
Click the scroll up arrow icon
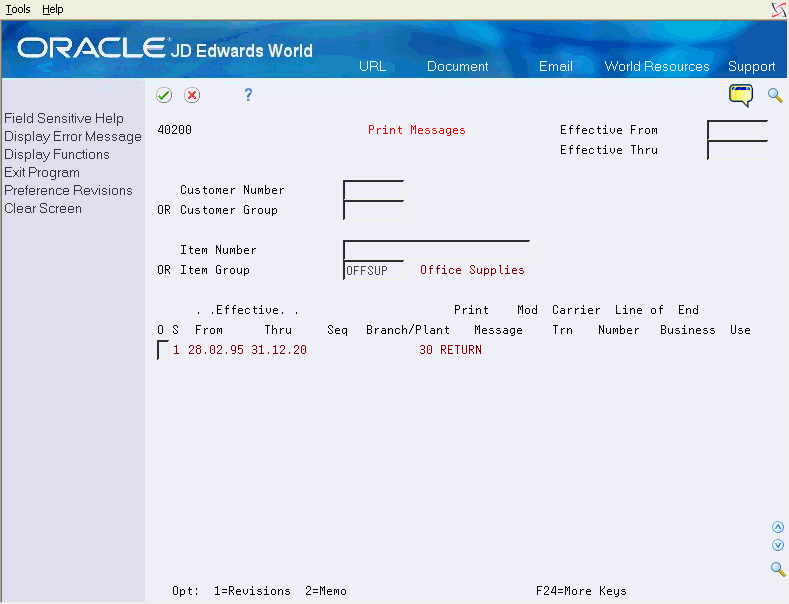778,527
